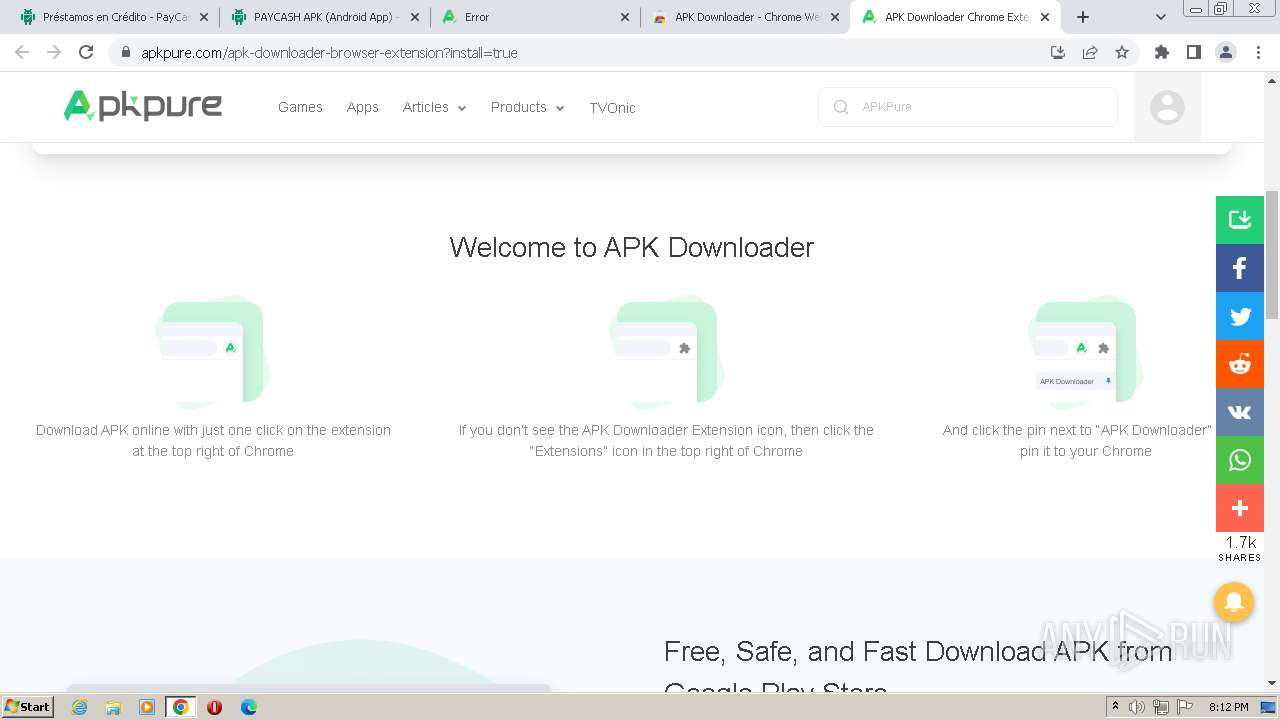Screen dimensions: 1280x720
Task: Open the TVOnic link
Action: pyautogui.click(x=612, y=107)
